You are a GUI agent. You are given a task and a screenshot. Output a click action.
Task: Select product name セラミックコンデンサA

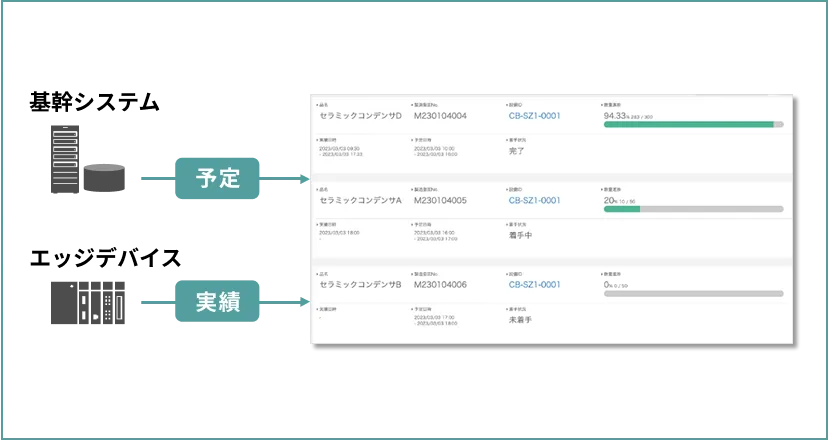[x=361, y=201]
